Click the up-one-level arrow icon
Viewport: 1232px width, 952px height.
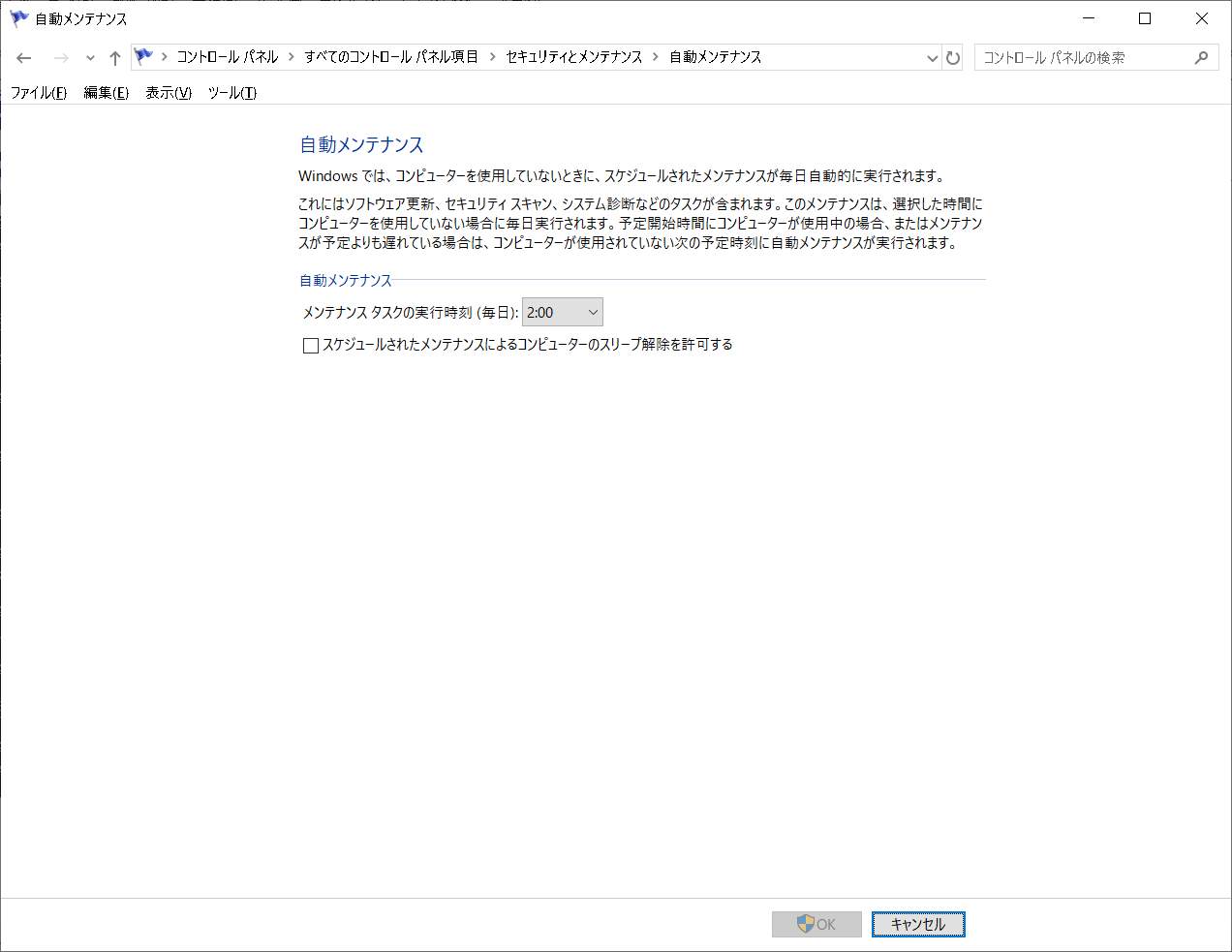coord(113,57)
